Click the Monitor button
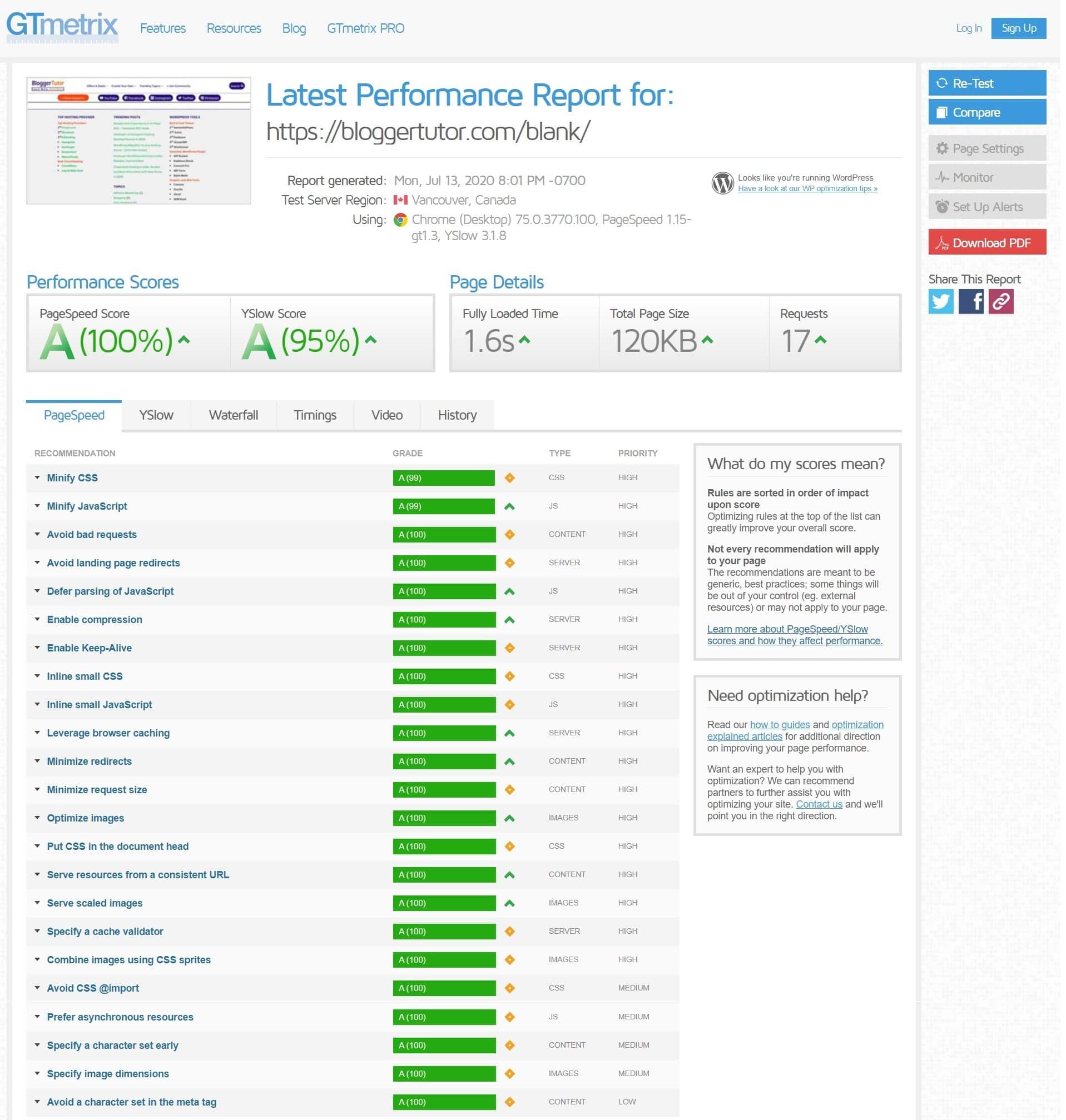Viewport: 1066px width, 1120px height. [987, 177]
